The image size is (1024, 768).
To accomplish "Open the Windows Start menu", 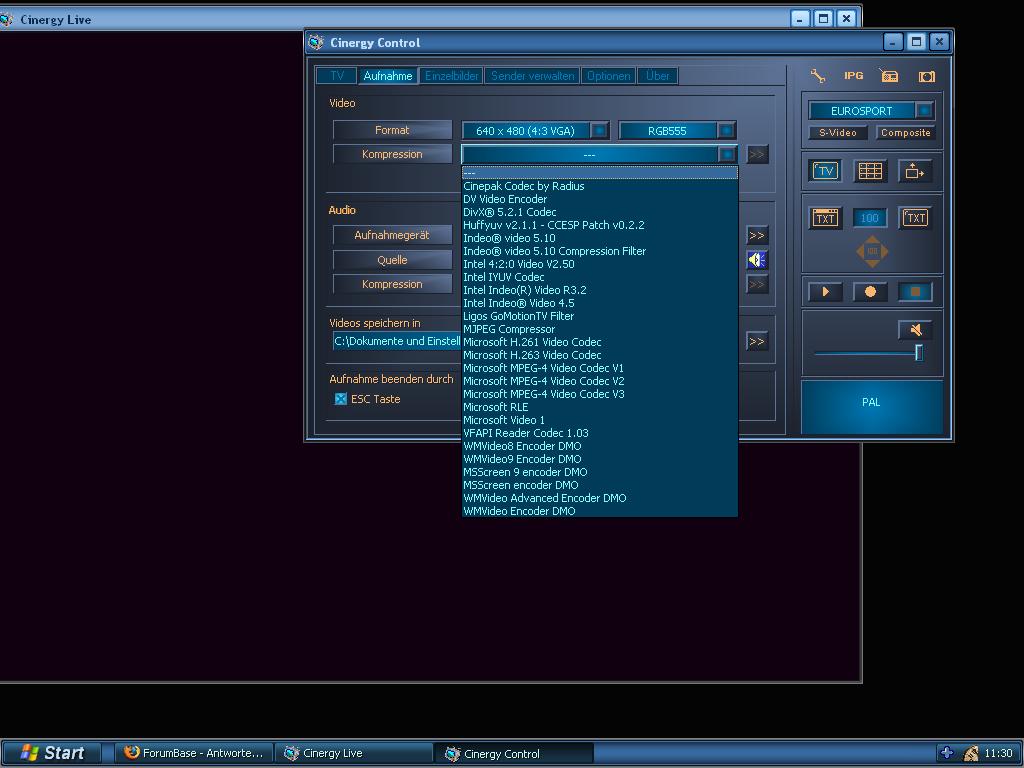I will click(52, 753).
